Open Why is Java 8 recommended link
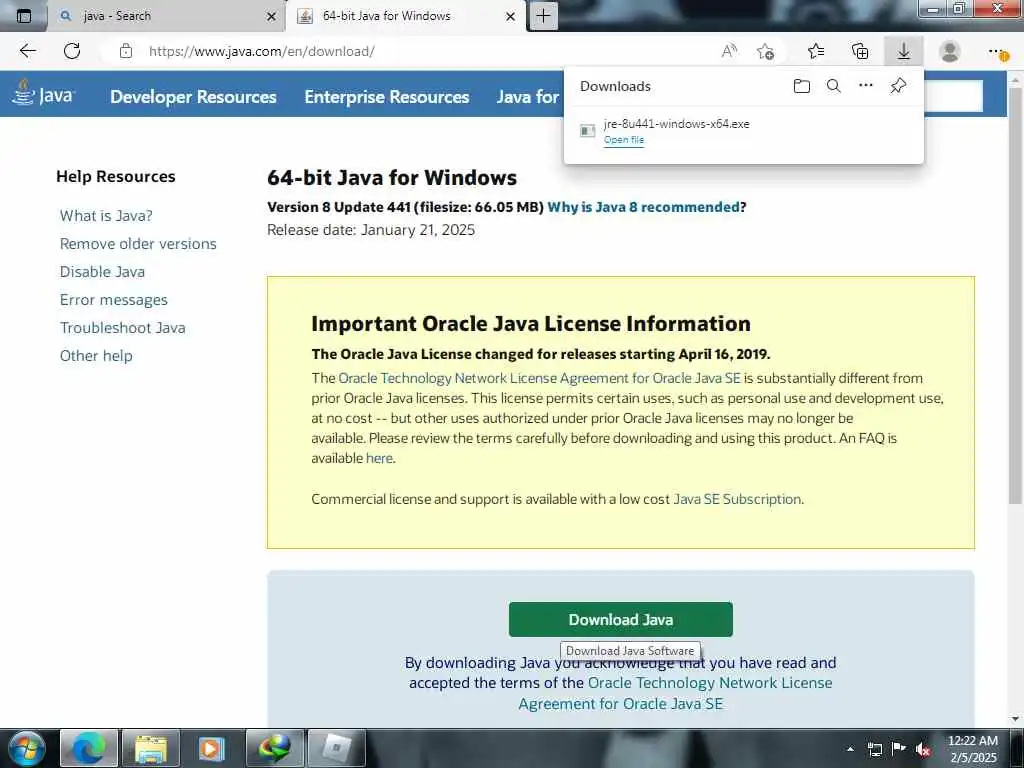1024x768 pixels. point(643,207)
